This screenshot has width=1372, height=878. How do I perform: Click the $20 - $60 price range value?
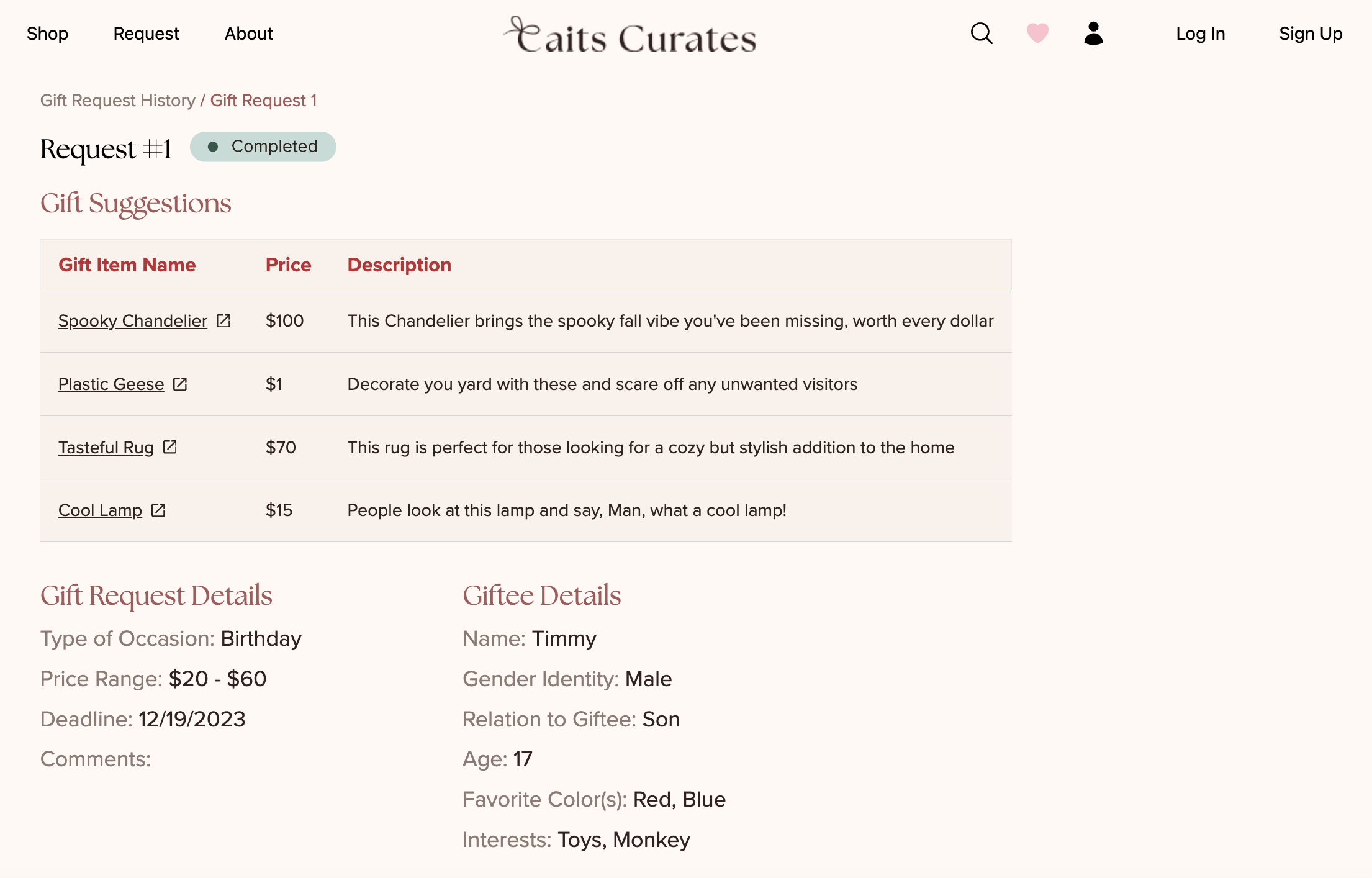click(x=217, y=679)
